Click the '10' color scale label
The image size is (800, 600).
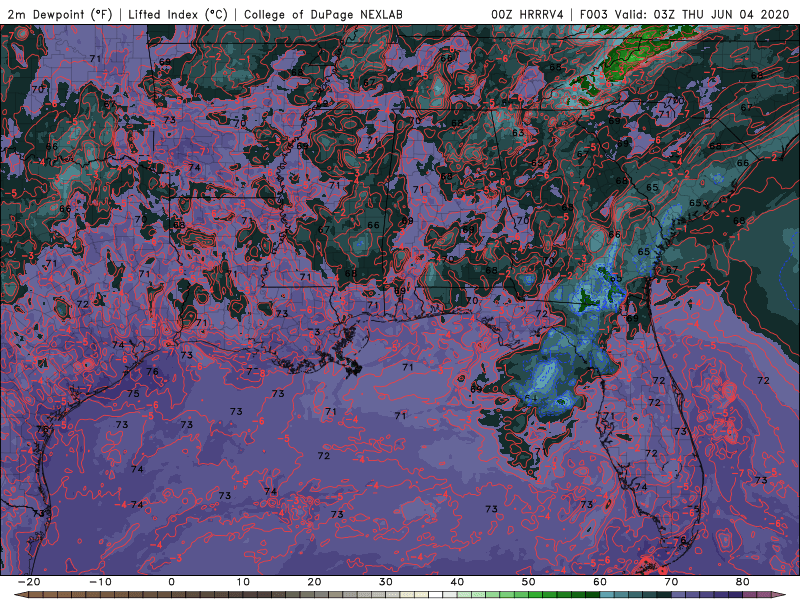coord(243,582)
